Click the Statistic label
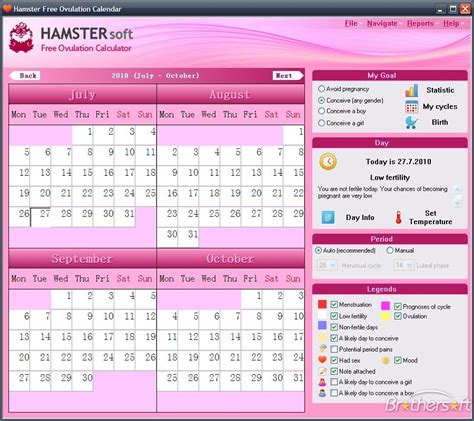The width and height of the screenshot is (474, 421). pos(440,90)
